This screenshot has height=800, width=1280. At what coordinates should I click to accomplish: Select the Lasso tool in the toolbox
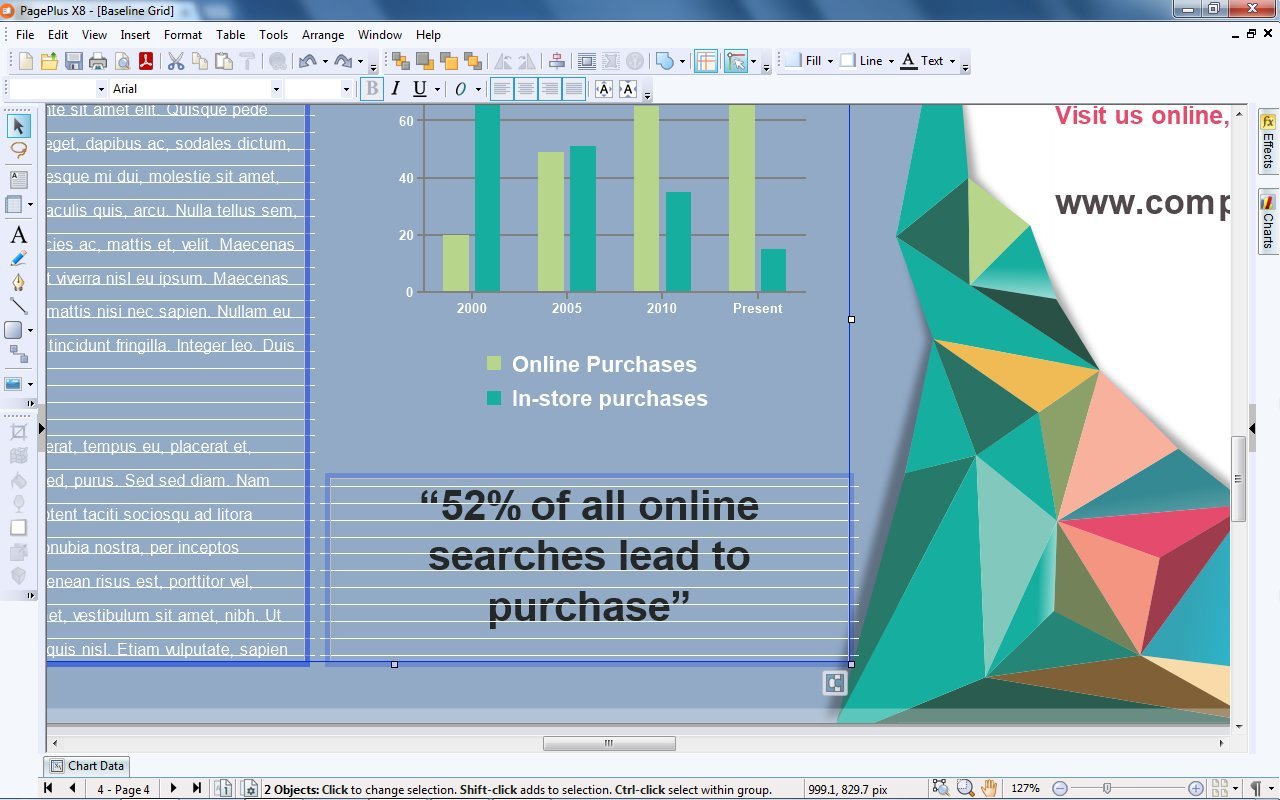19,150
